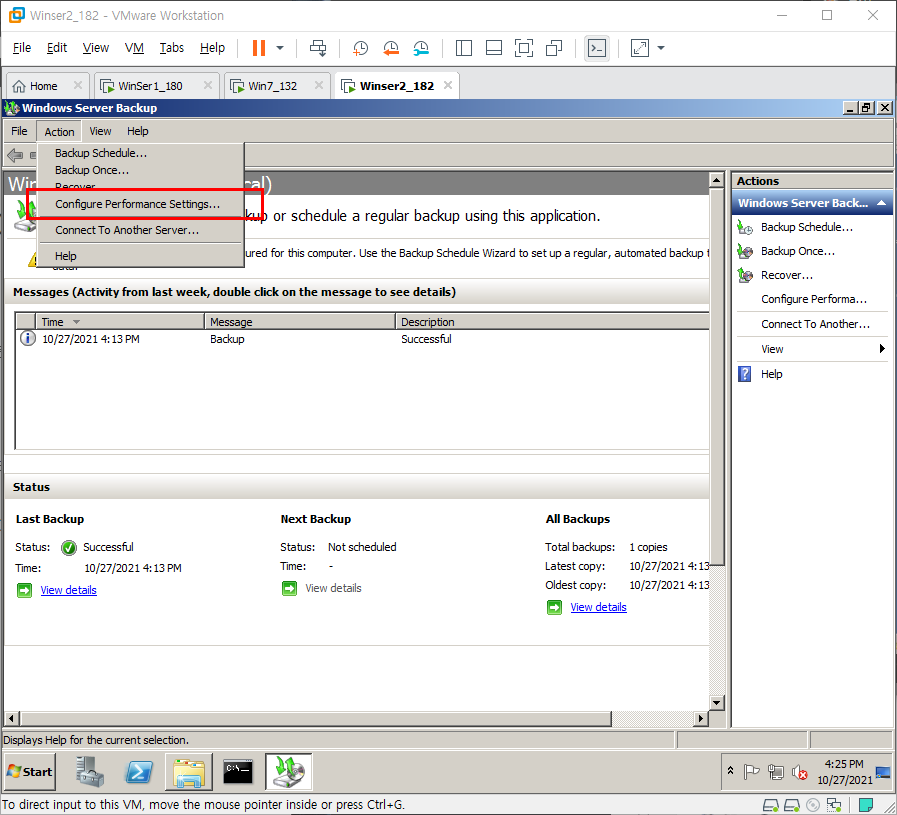The width and height of the screenshot is (897, 815).
Task: Click Help icon in Actions pane
Action: [x=745, y=374]
